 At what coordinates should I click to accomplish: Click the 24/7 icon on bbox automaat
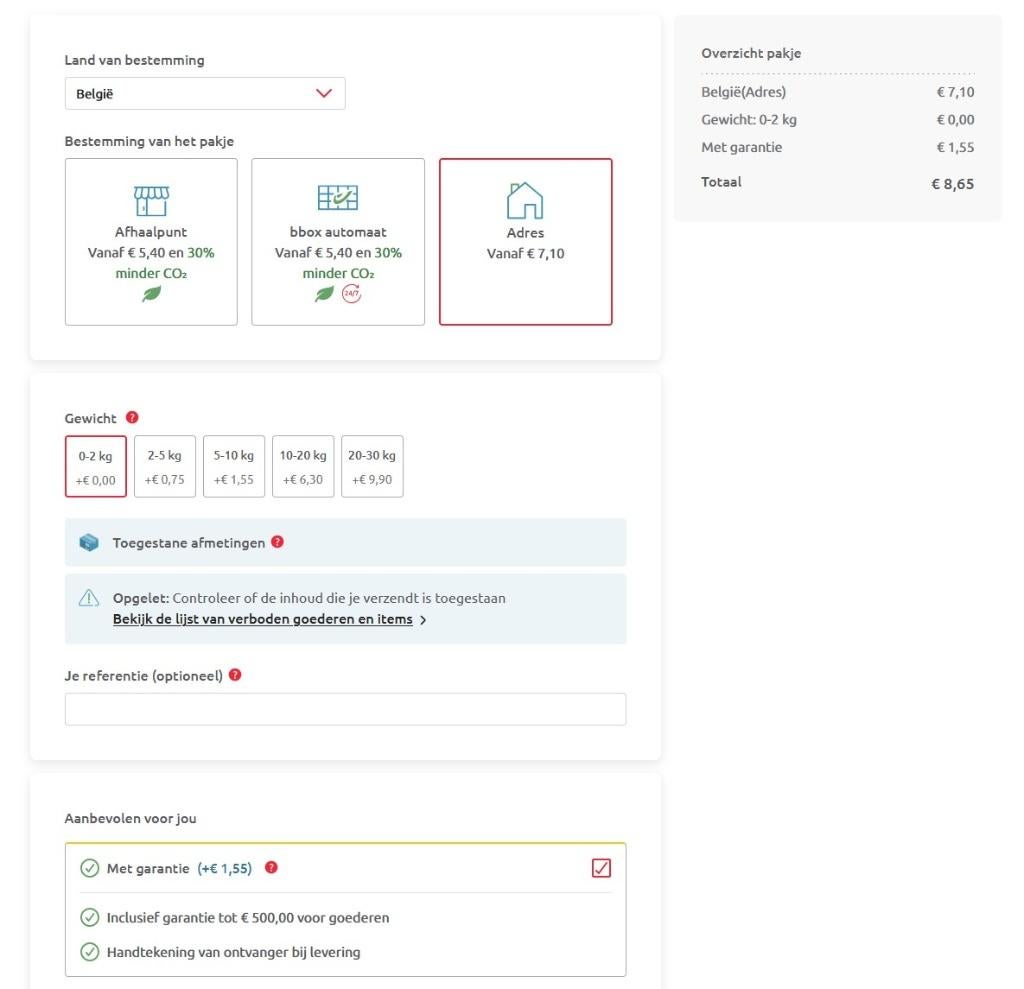(351, 294)
